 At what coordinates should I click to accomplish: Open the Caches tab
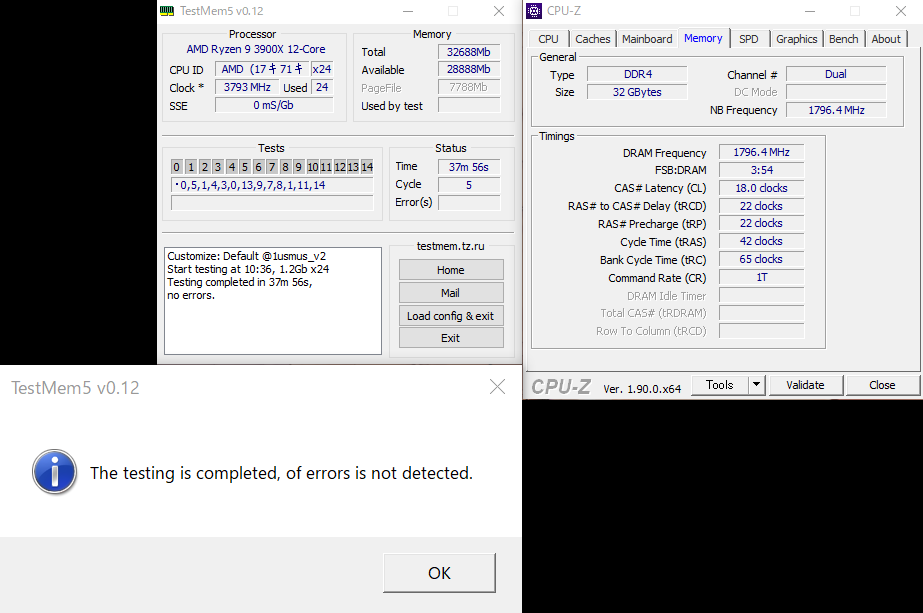593,39
